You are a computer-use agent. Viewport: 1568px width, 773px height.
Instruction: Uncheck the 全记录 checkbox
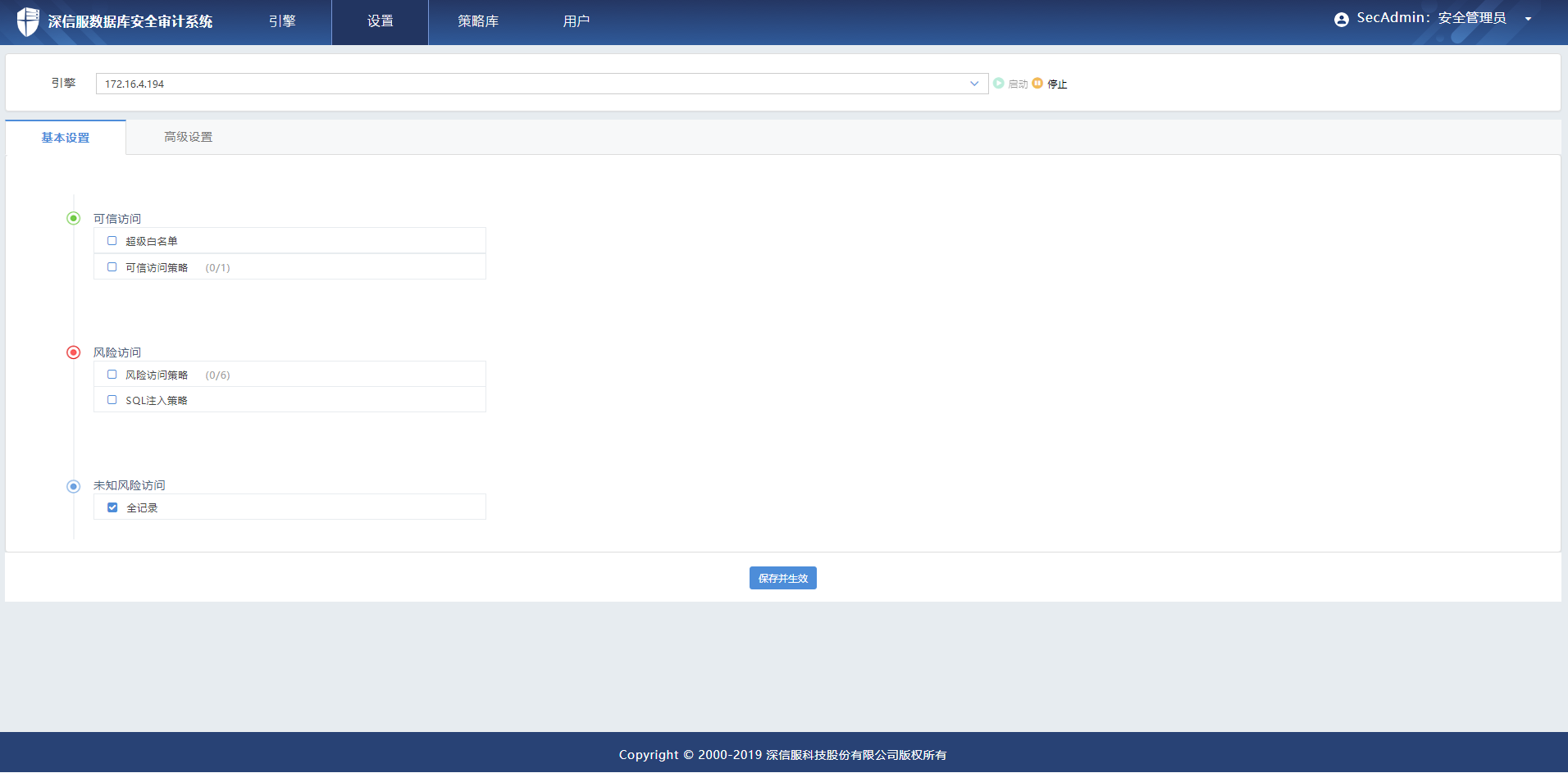point(112,507)
